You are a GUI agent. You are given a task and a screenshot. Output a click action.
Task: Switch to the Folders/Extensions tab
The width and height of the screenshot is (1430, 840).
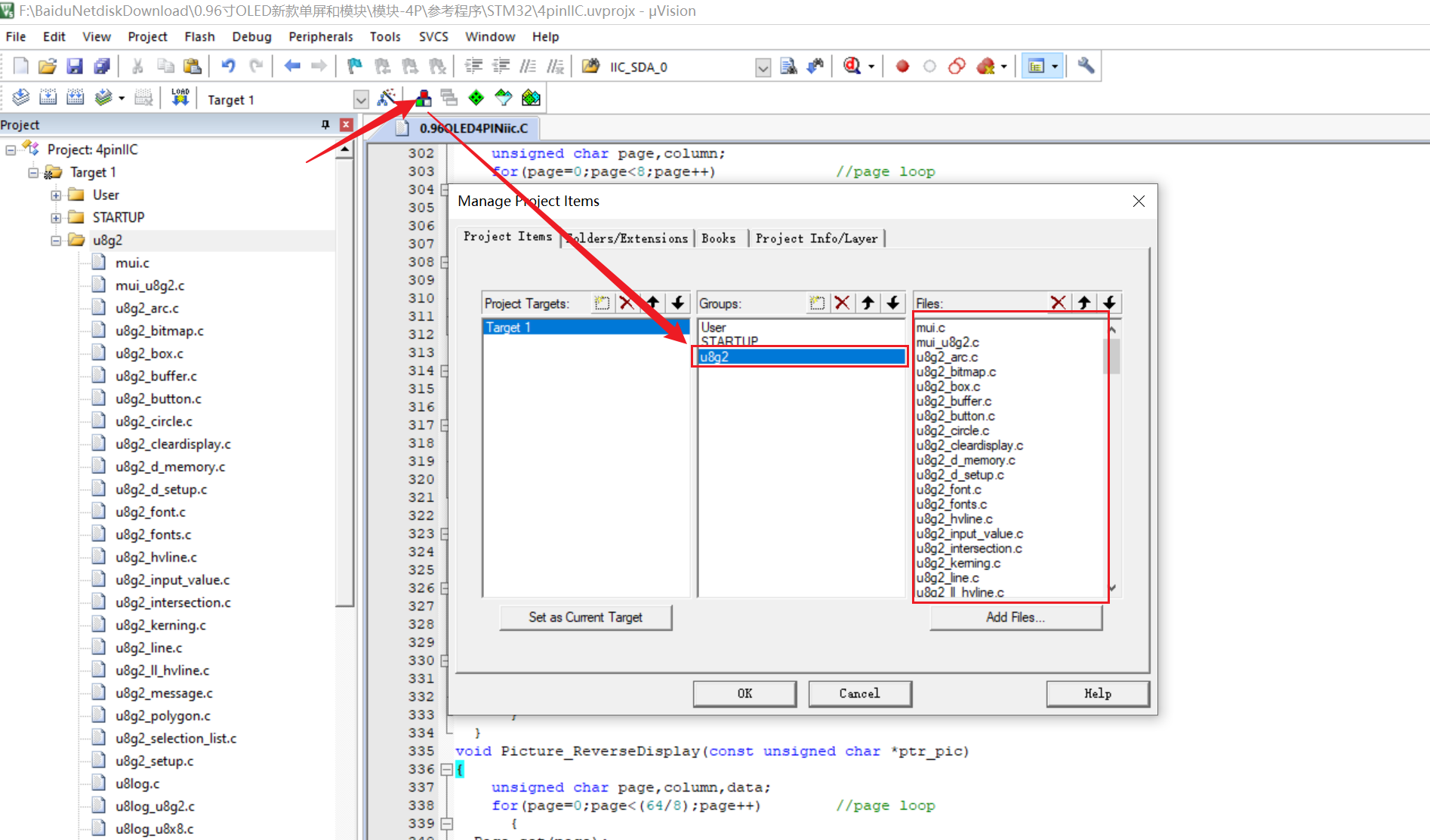pyautogui.click(x=628, y=238)
